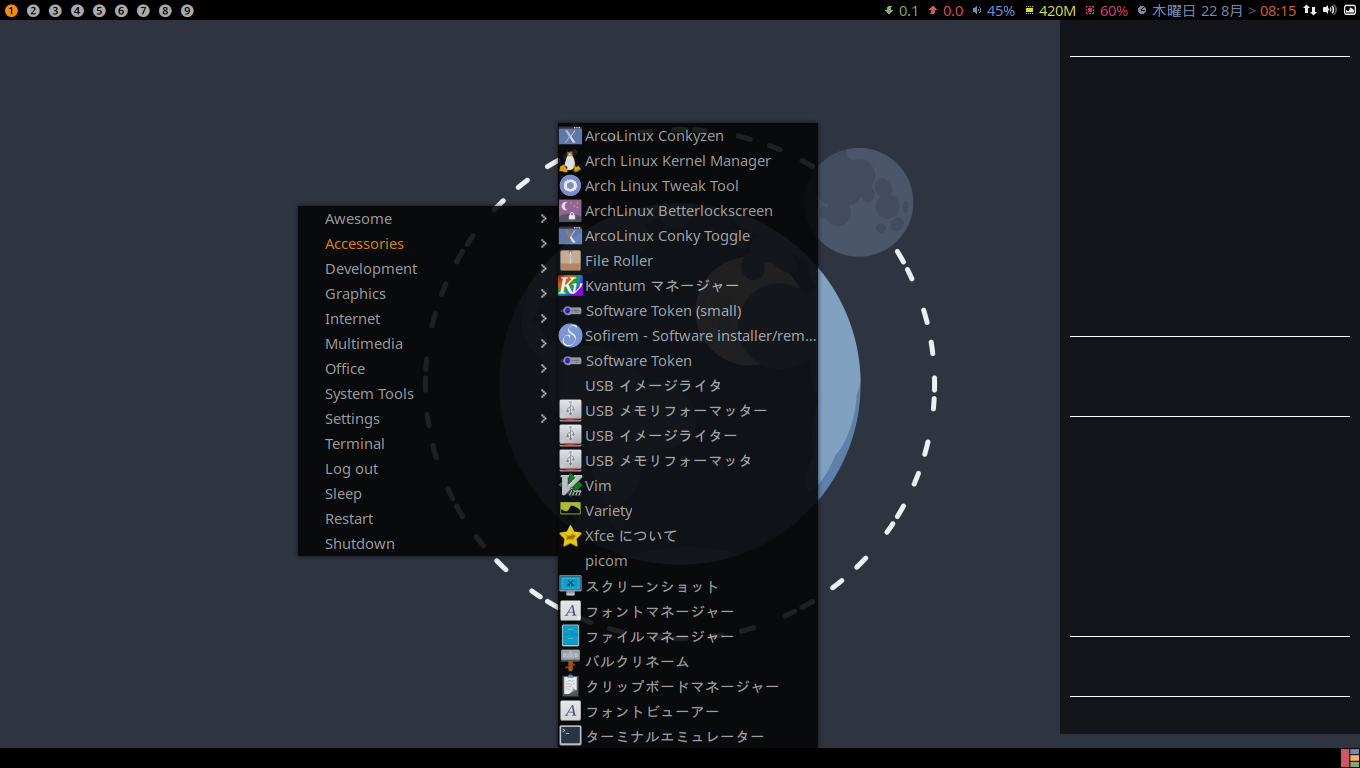Viewport: 1360px width, 768px height.
Task: Choose Shutdown from the menu
Action: click(359, 544)
